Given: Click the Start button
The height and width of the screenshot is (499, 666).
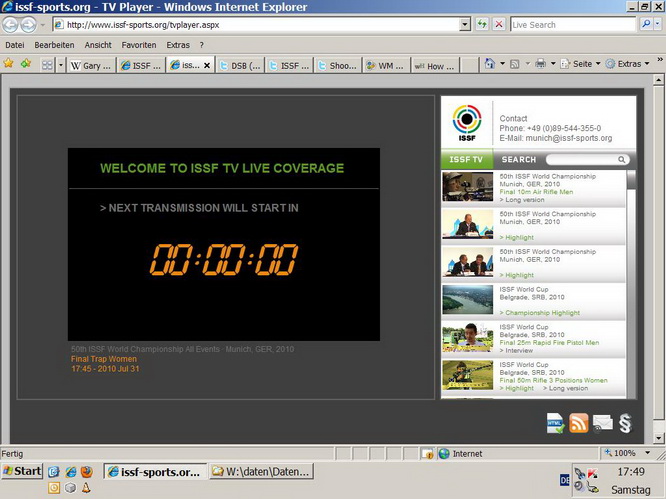Looking at the screenshot, I should [x=22, y=471].
